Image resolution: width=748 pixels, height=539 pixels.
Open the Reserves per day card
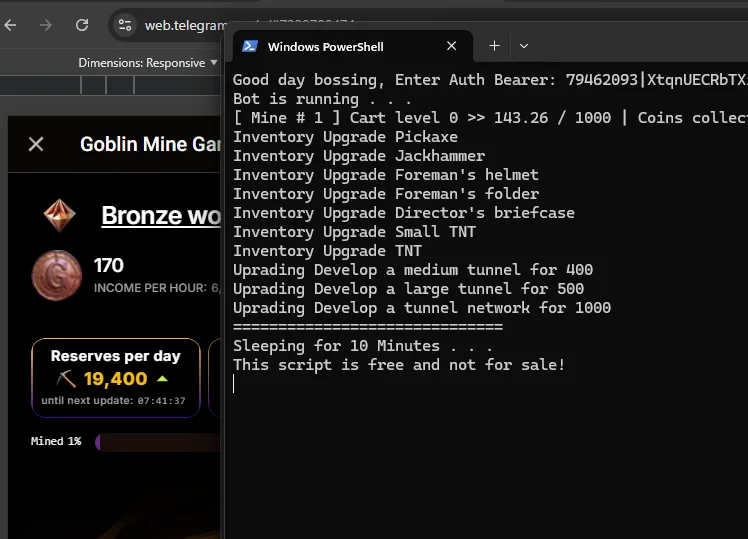pyautogui.click(x=116, y=378)
